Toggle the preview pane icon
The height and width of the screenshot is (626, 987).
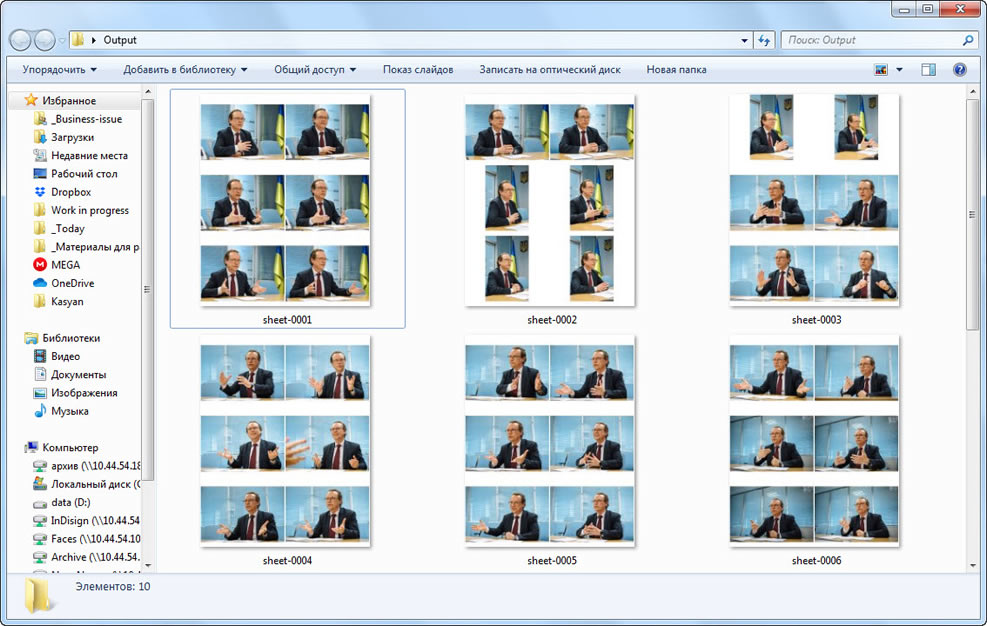[x=928, y=70]
